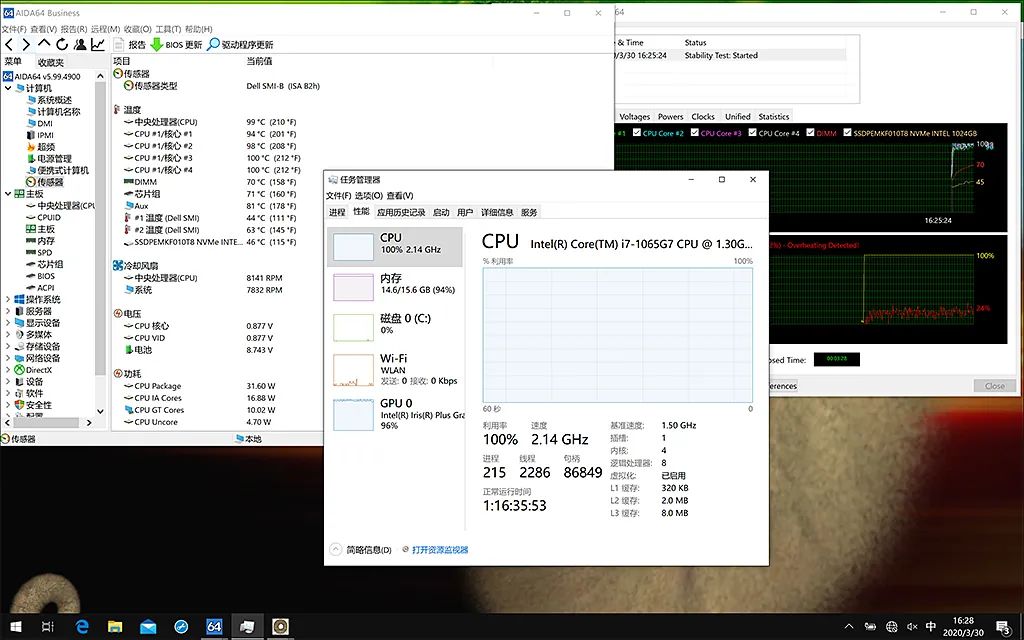Open Task Manager 选项(O) menu
Image resolution: width=1024 pixels, height=640 pixels.
368,196
